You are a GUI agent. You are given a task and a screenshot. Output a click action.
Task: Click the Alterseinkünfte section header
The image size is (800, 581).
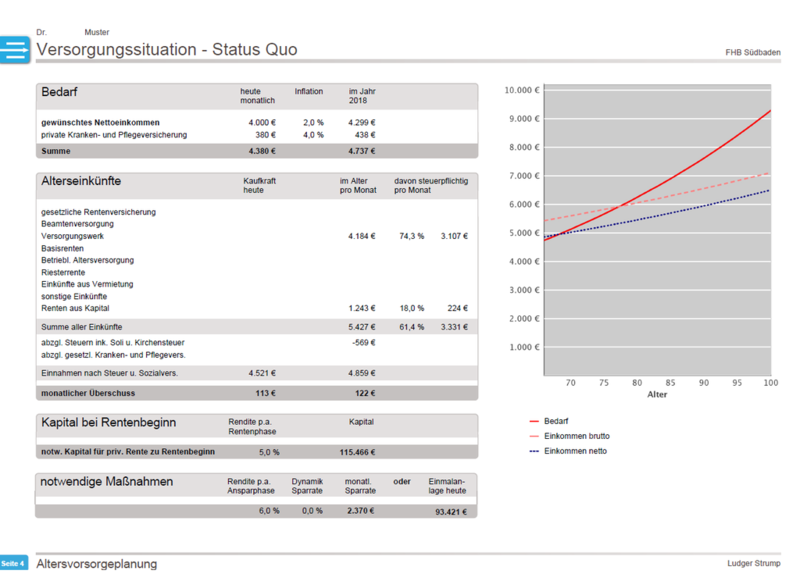(81, 181)
